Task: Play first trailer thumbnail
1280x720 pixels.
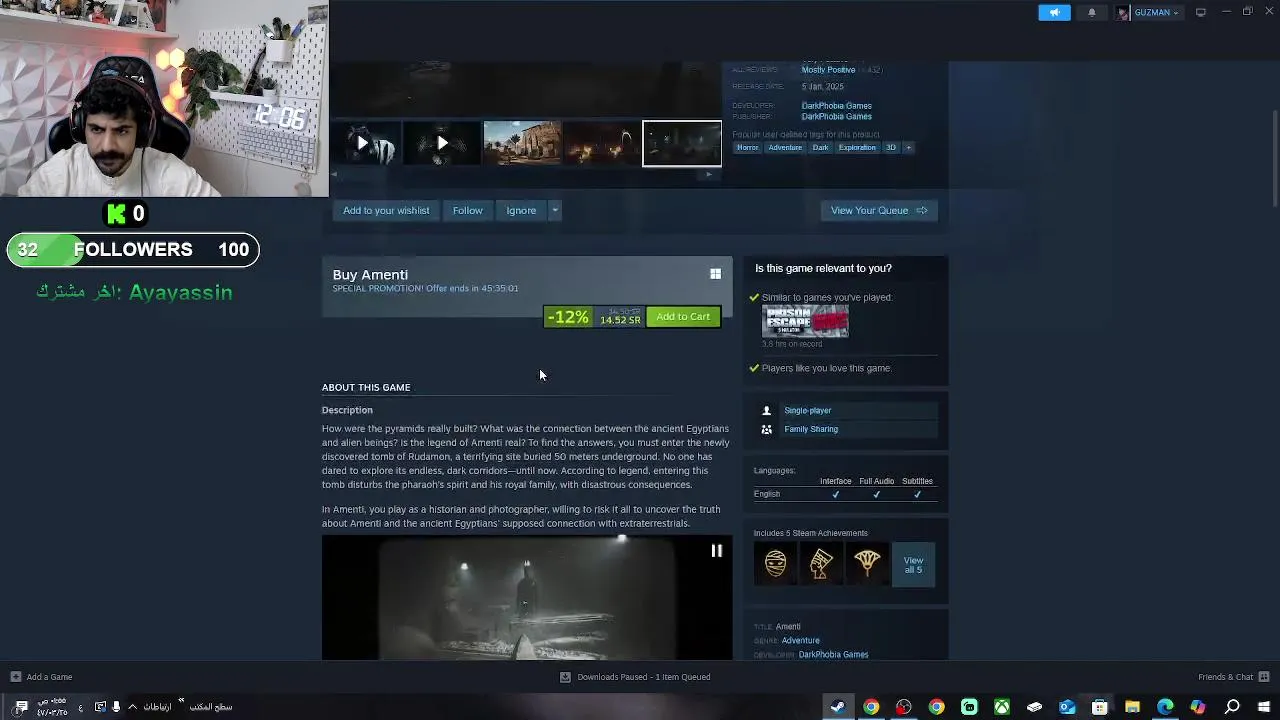Action: (x=362, y=143)
